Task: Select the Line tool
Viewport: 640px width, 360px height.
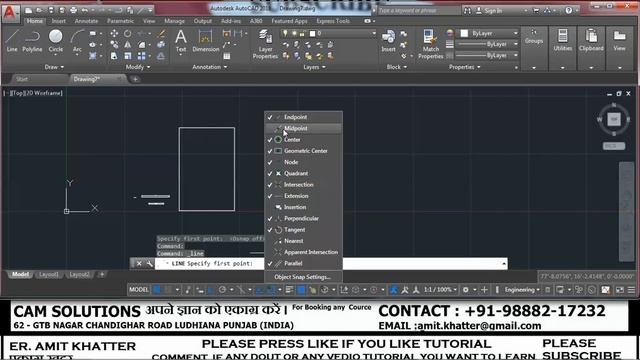Action: click(12, 41)
